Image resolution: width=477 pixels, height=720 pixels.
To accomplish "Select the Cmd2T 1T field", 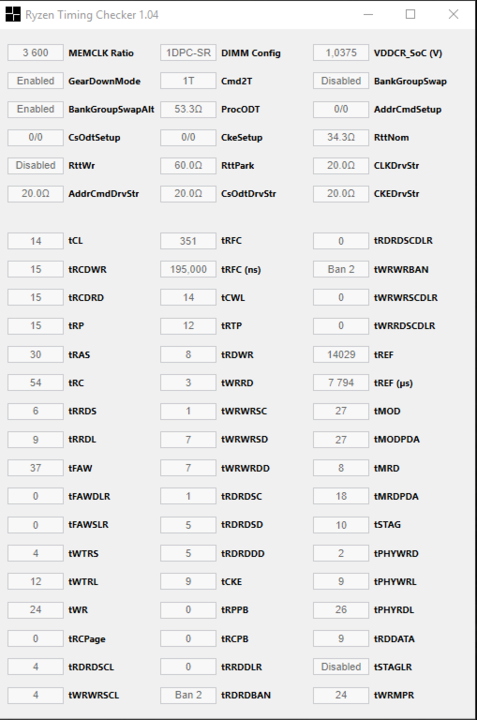I will pos(188,81).
